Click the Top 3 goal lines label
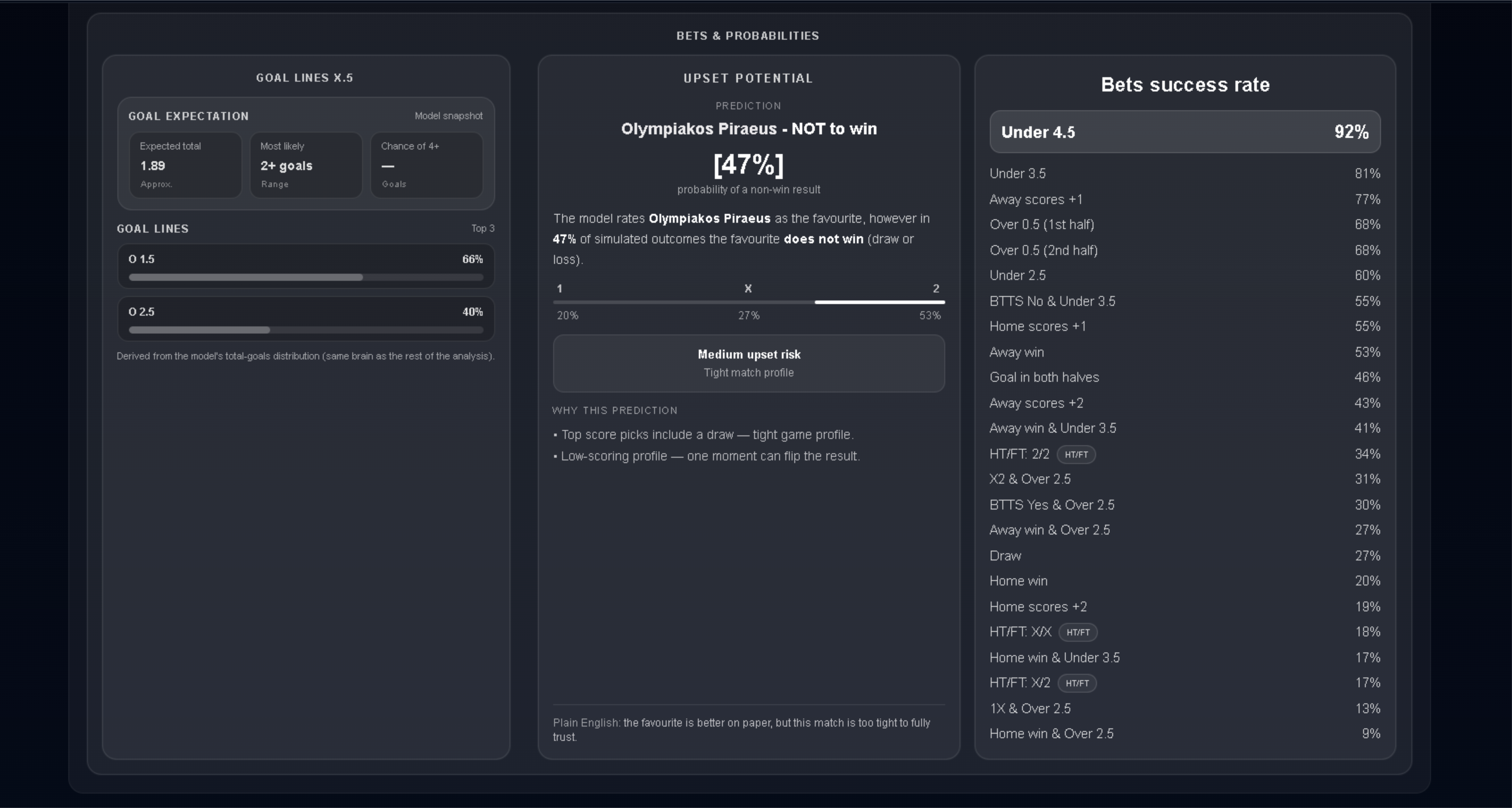The image size is (1512, 808). (x=482, y=229)
